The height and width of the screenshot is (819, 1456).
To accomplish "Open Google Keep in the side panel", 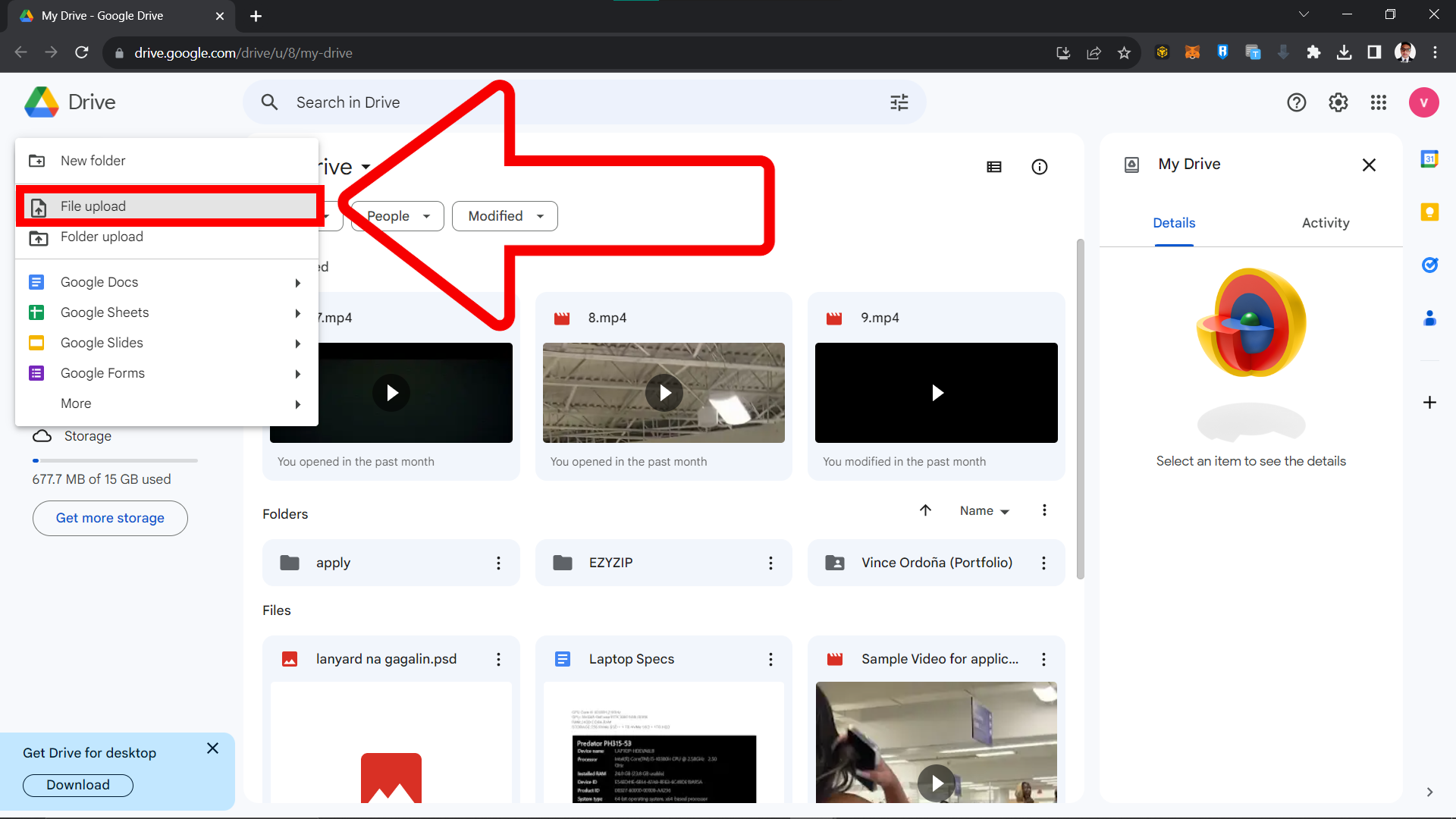I will (x=1430, y=212).
